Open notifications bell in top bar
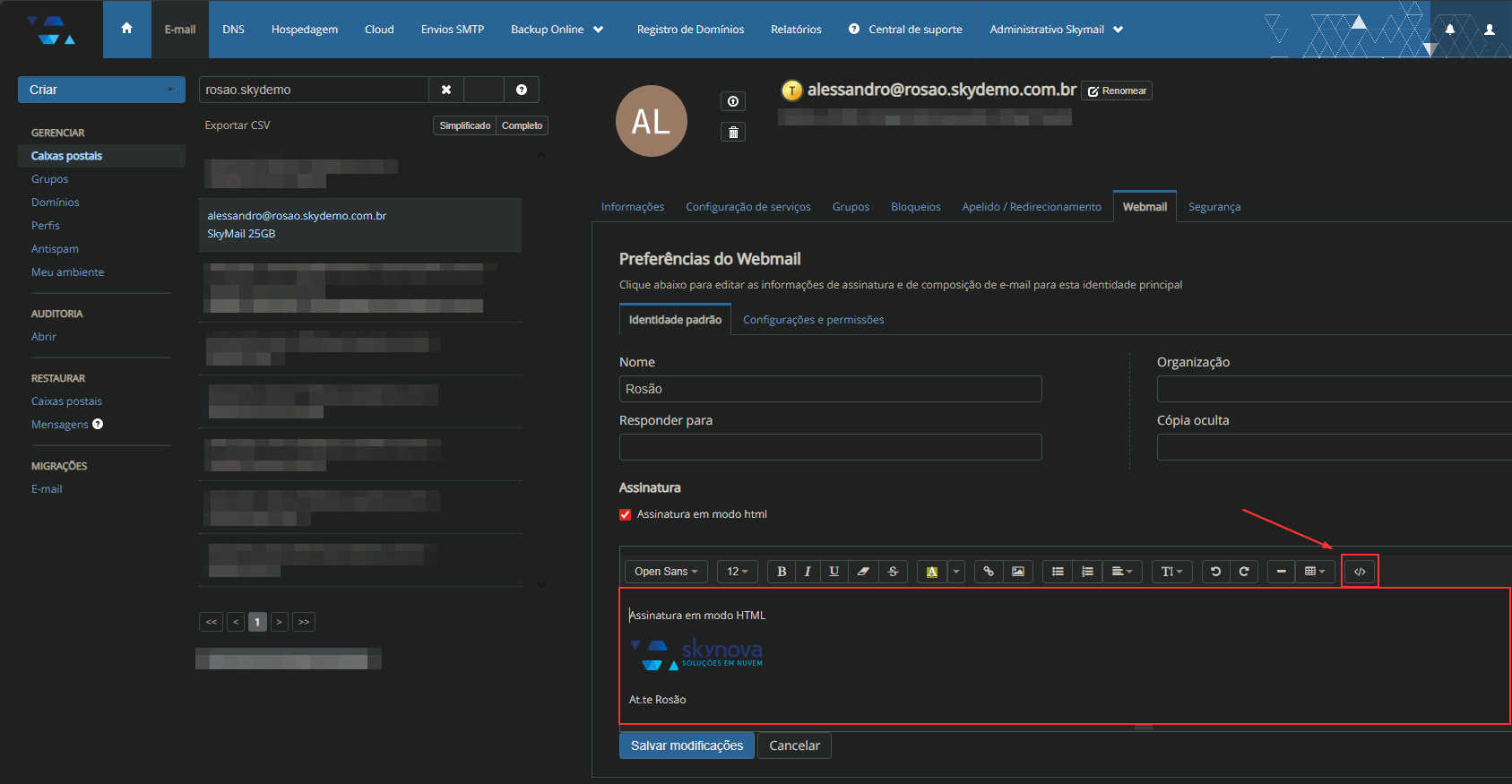The width and height of the screenshot is (1512, 784). pyautogui.click(x=1449, y=30)
